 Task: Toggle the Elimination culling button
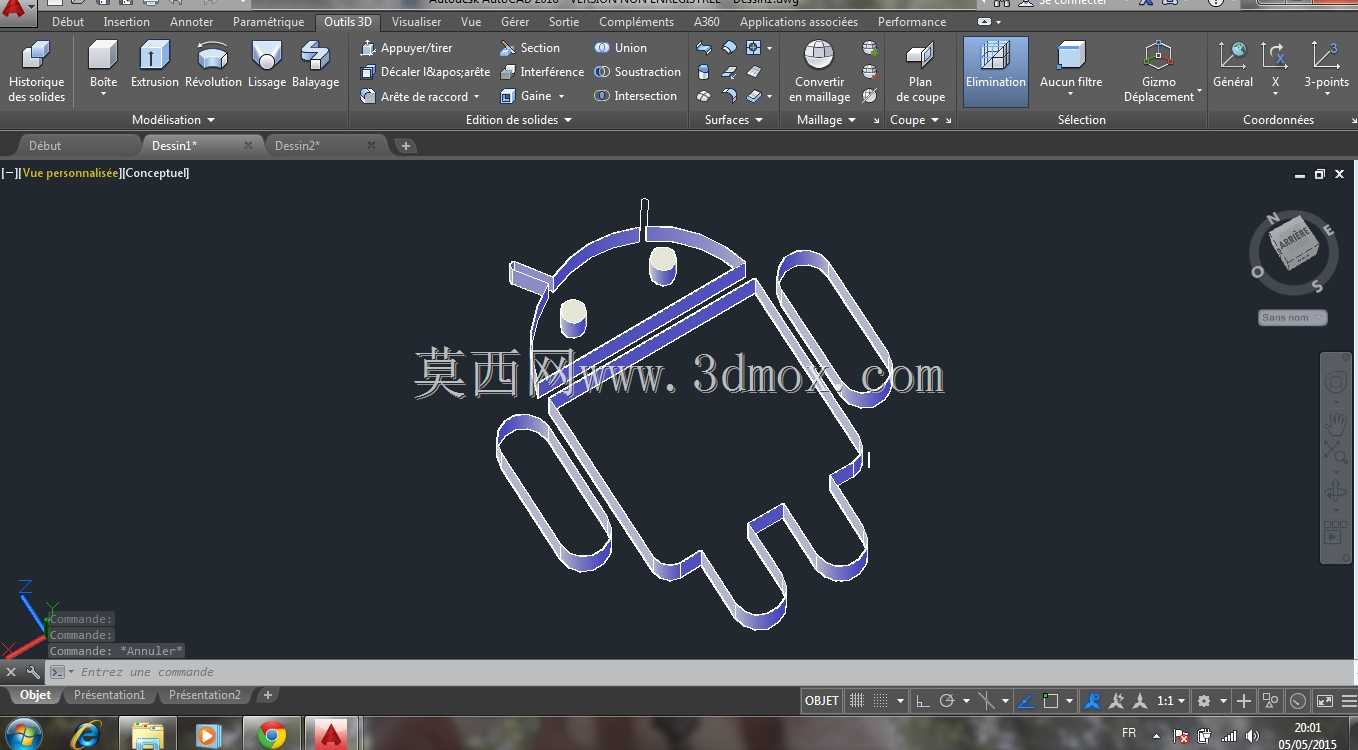coord(995,72)
